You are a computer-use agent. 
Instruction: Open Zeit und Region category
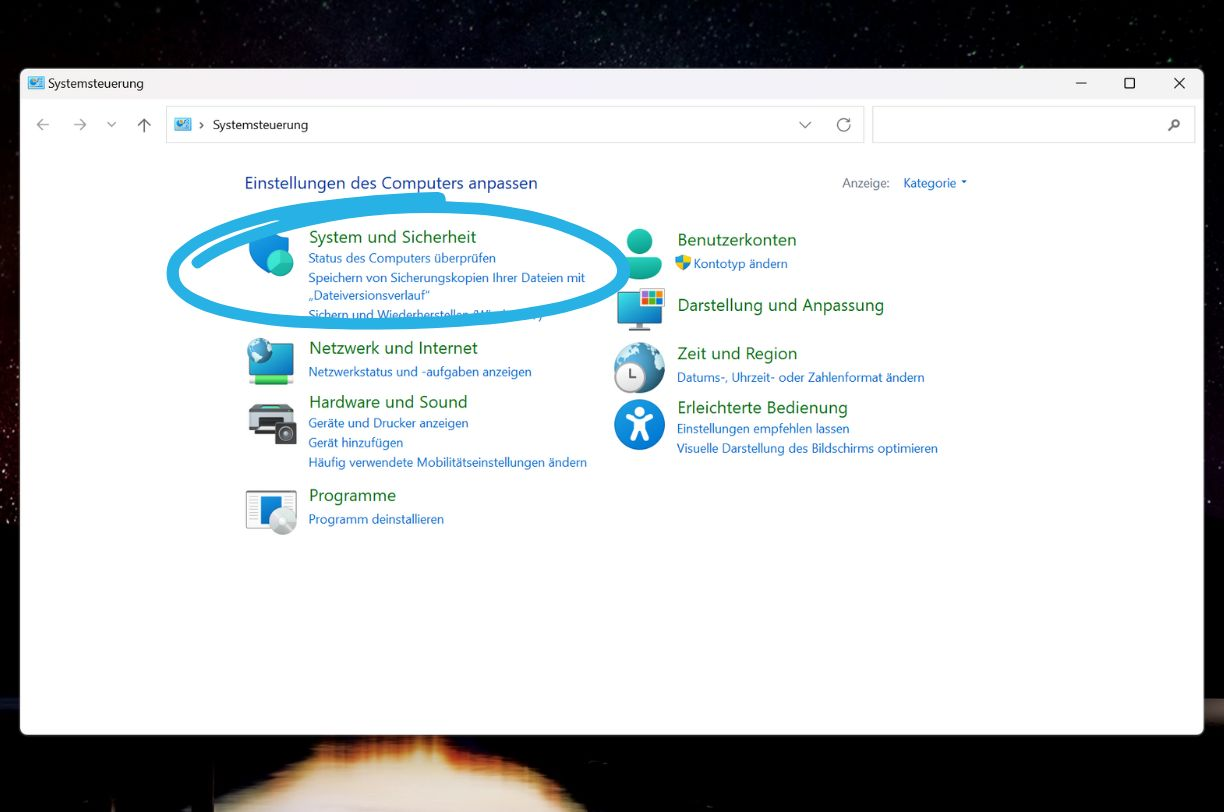pyautogui.click(x=737, y=354)
